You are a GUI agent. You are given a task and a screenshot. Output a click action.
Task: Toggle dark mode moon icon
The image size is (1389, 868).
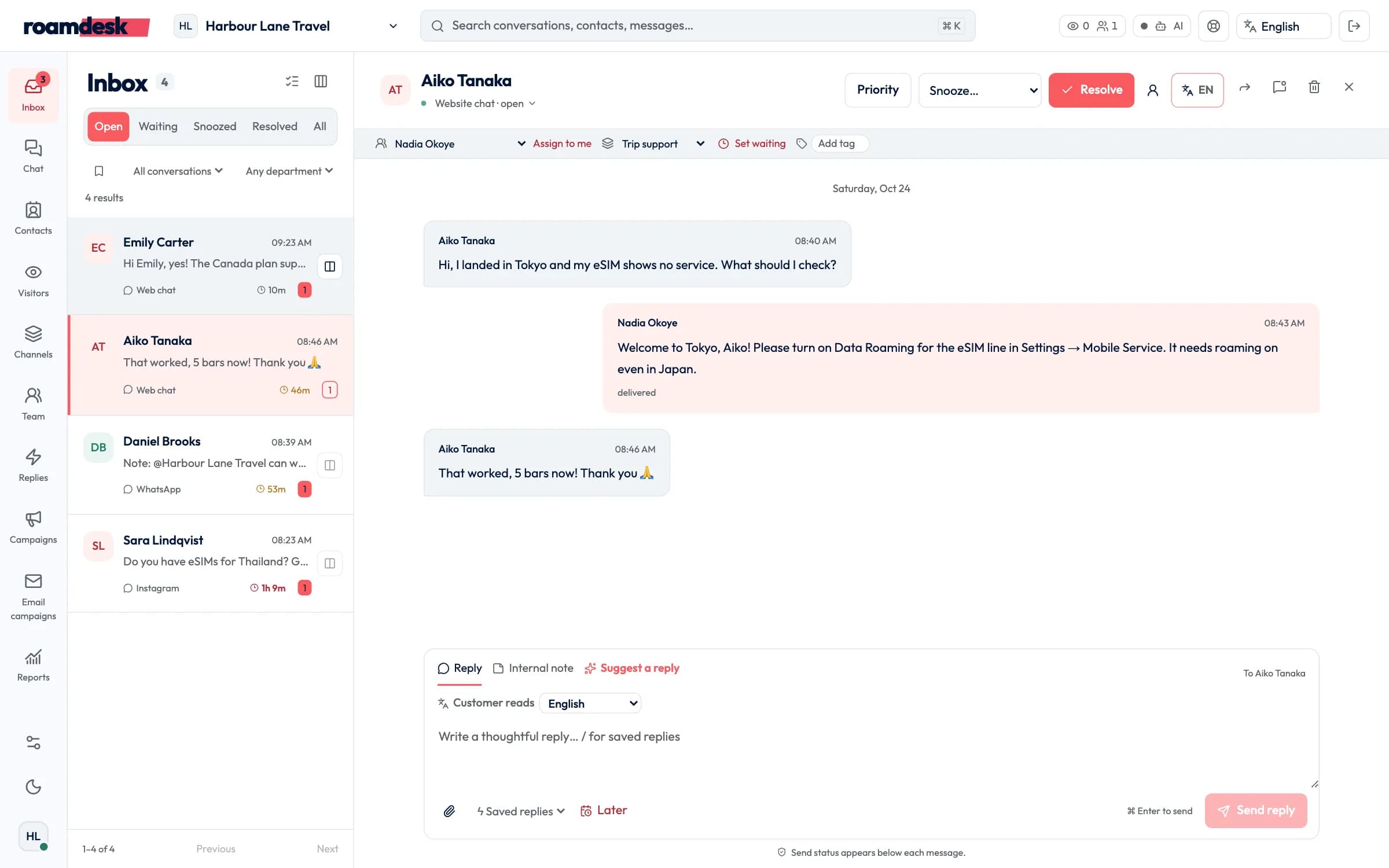33,787
